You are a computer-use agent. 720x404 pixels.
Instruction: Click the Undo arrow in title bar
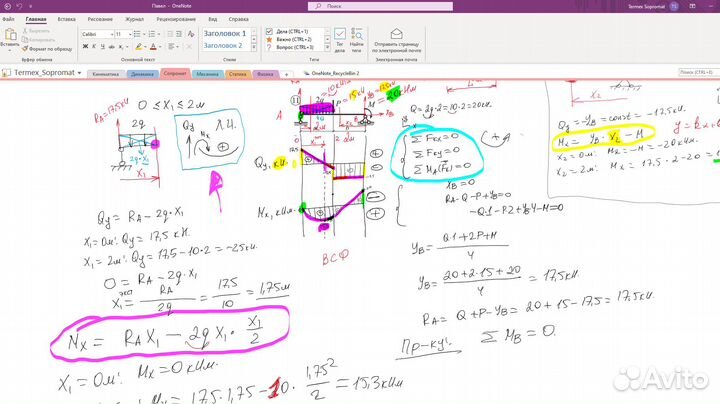[18, 6]
